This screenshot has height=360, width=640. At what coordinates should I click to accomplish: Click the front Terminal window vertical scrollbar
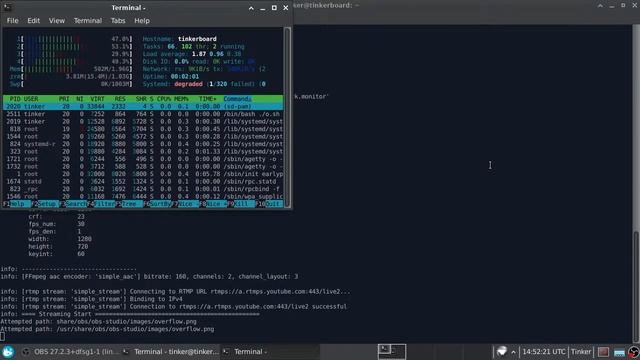click(287, 118)
